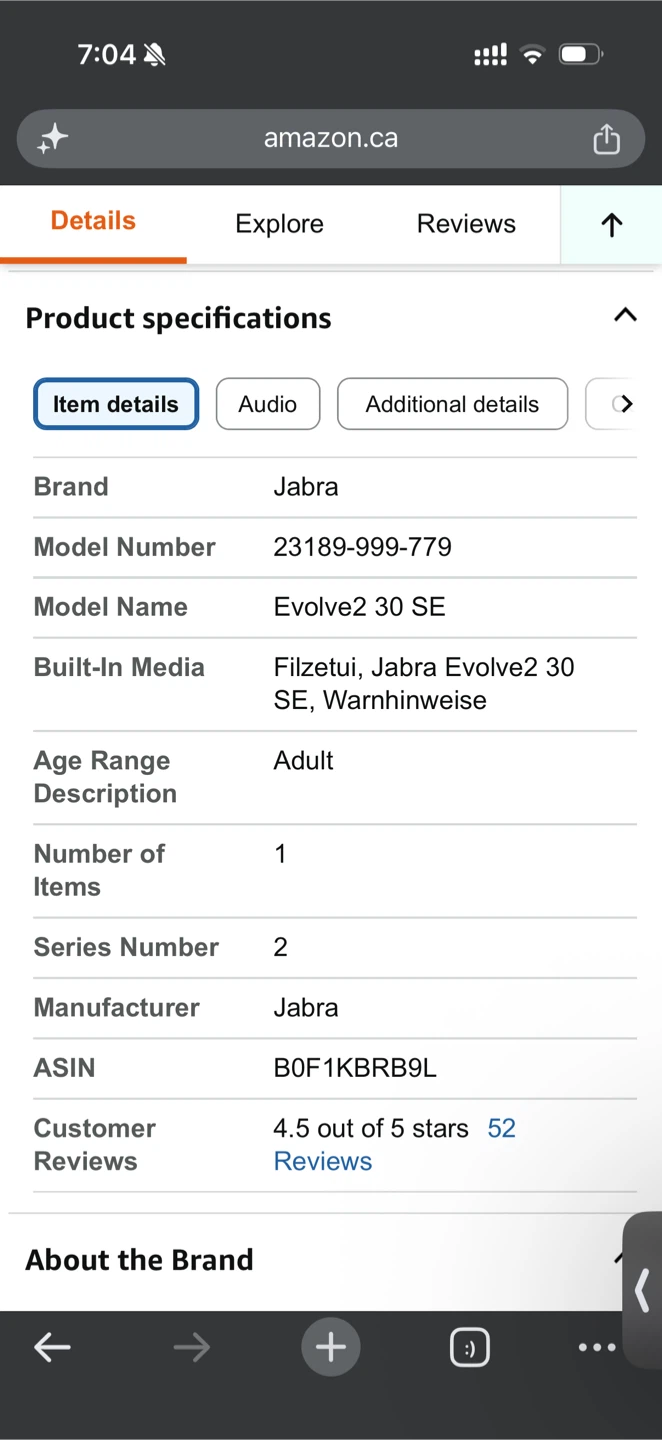Go forward with browser forward arrow
This screenshot has height=1440, width=662.
[192, 1347]
